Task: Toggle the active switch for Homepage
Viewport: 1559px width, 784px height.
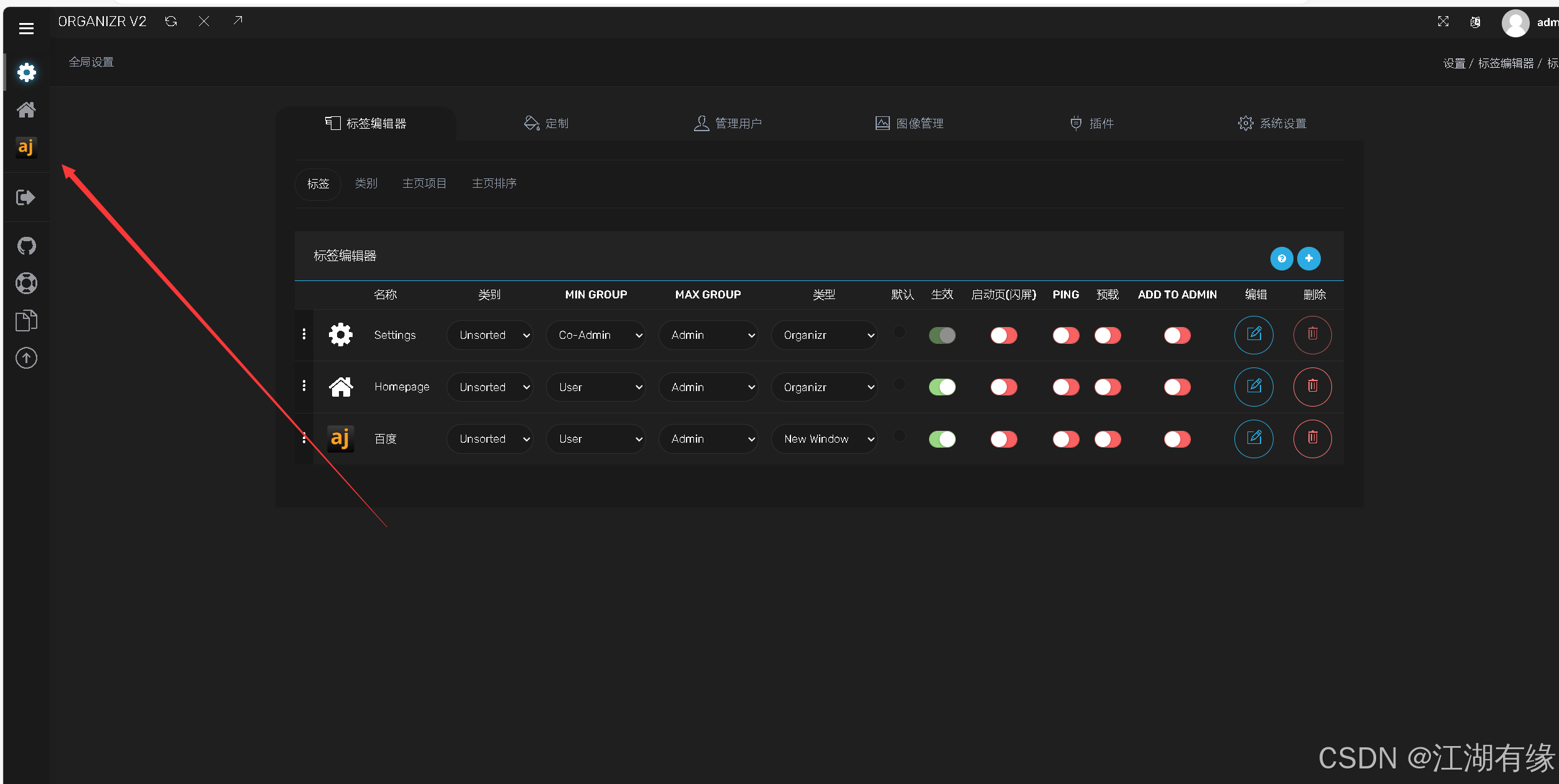Action: click(x=942, y=387)
